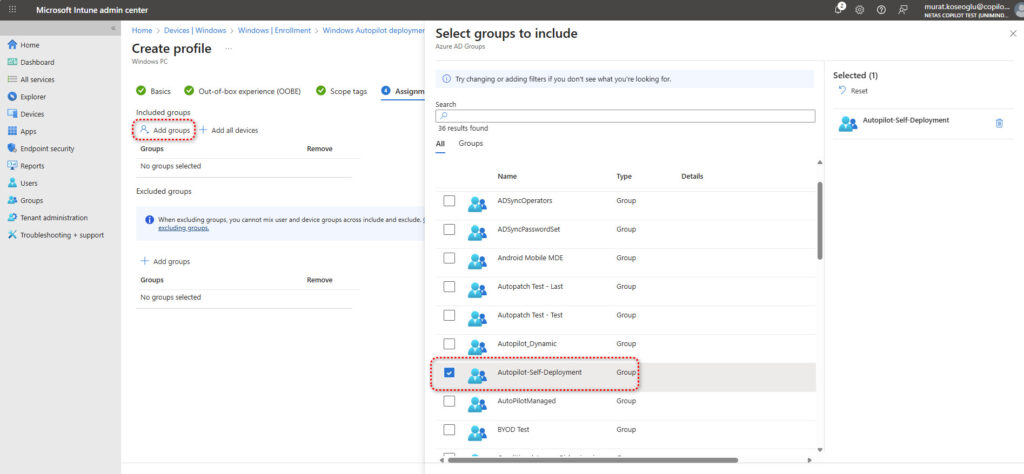The image size is (1024, 474).
Task: Click the help question mark icon
Action: 881,9
